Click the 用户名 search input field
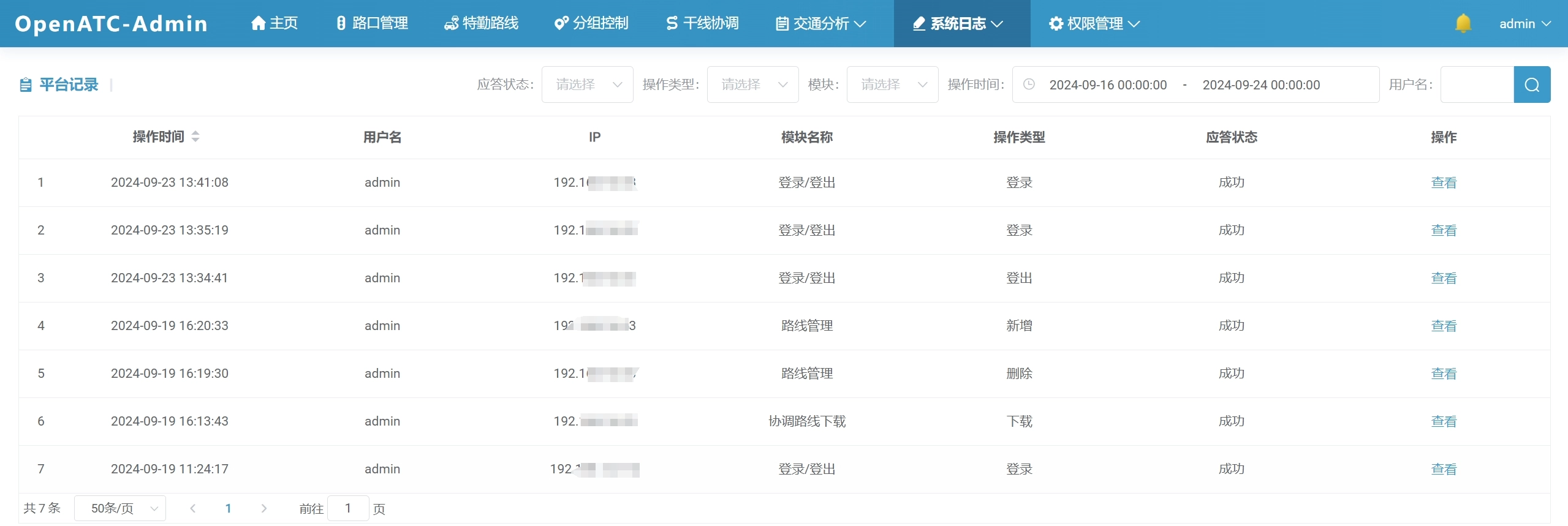Image resolution: width=1568 pixels, height=526 pixels. tap(1477, 85)
